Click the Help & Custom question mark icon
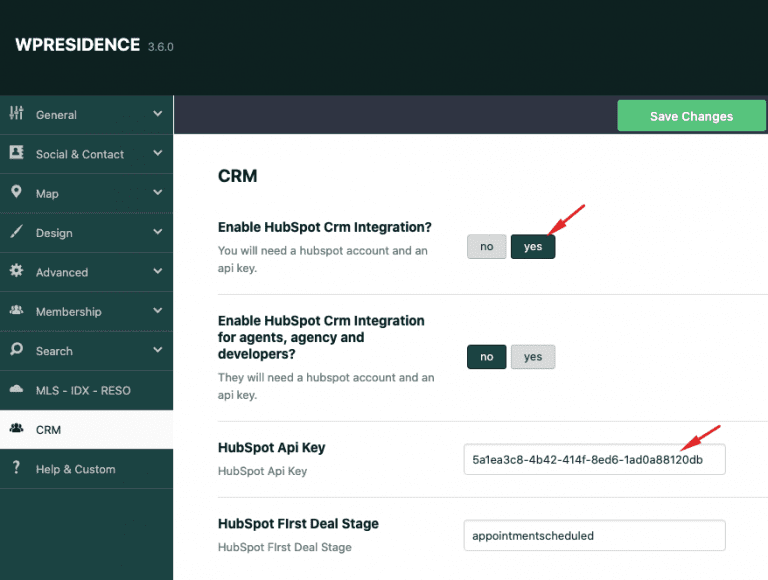 (16, 467)
